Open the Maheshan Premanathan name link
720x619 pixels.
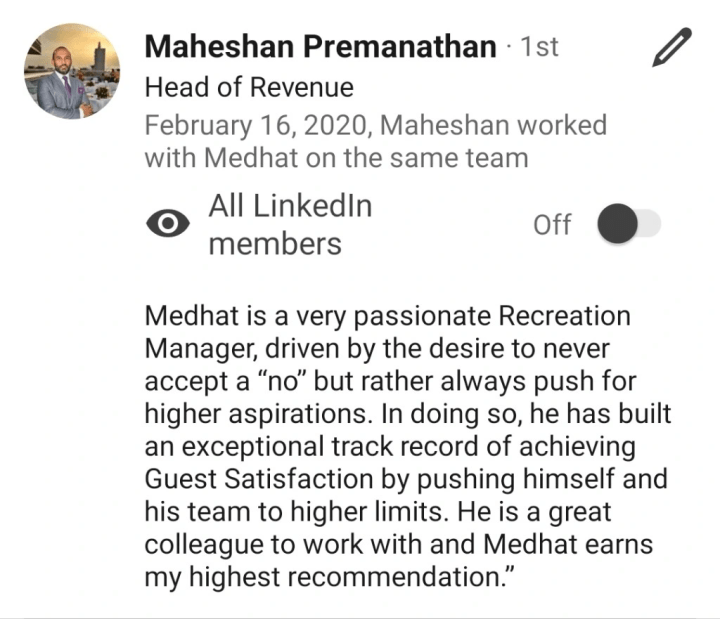click(x=321, y=47)
